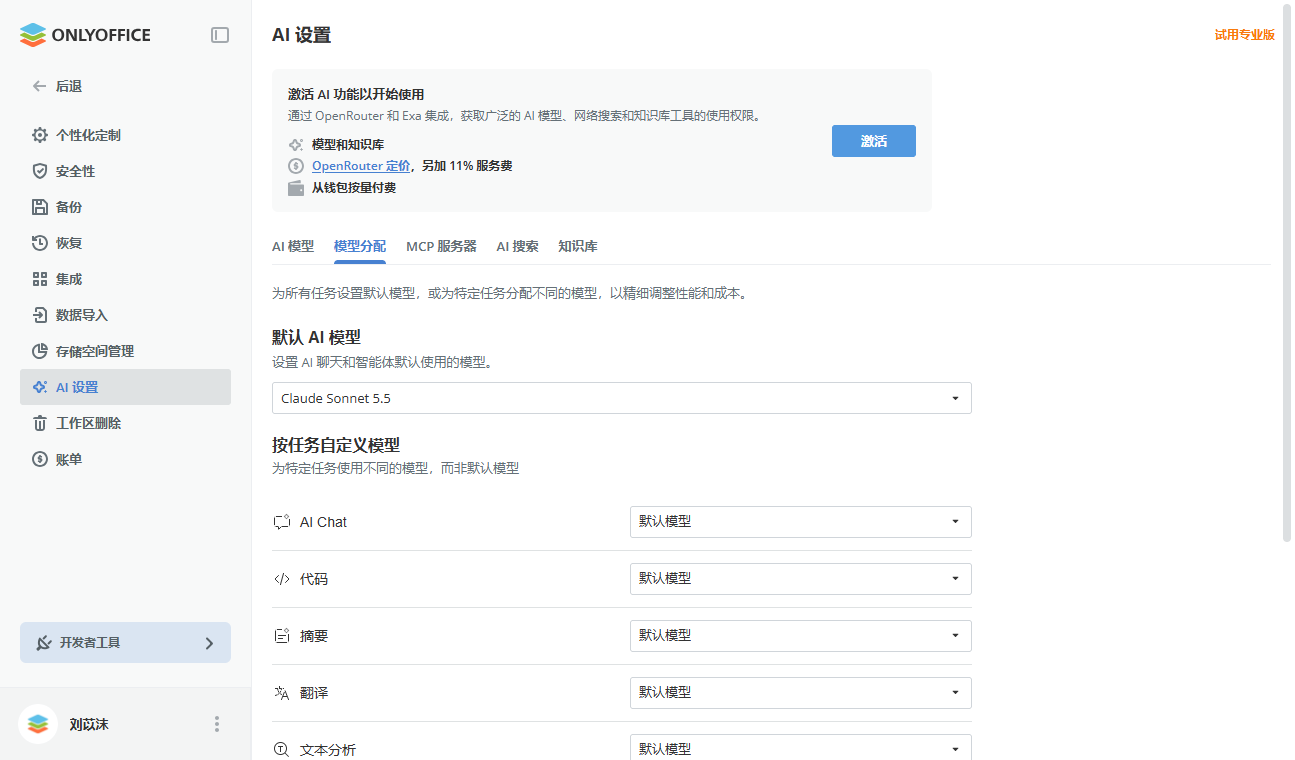Click the 摘要 summary icon

click(282, 636)
